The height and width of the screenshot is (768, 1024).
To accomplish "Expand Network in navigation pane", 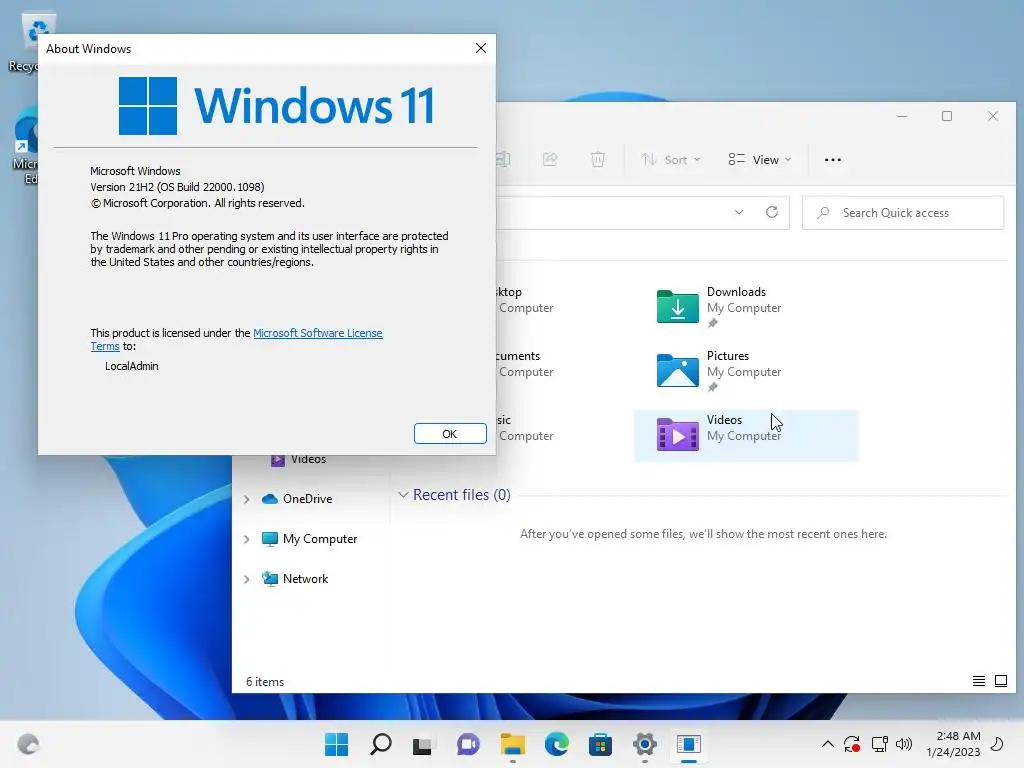I will [x=247, y=579].
